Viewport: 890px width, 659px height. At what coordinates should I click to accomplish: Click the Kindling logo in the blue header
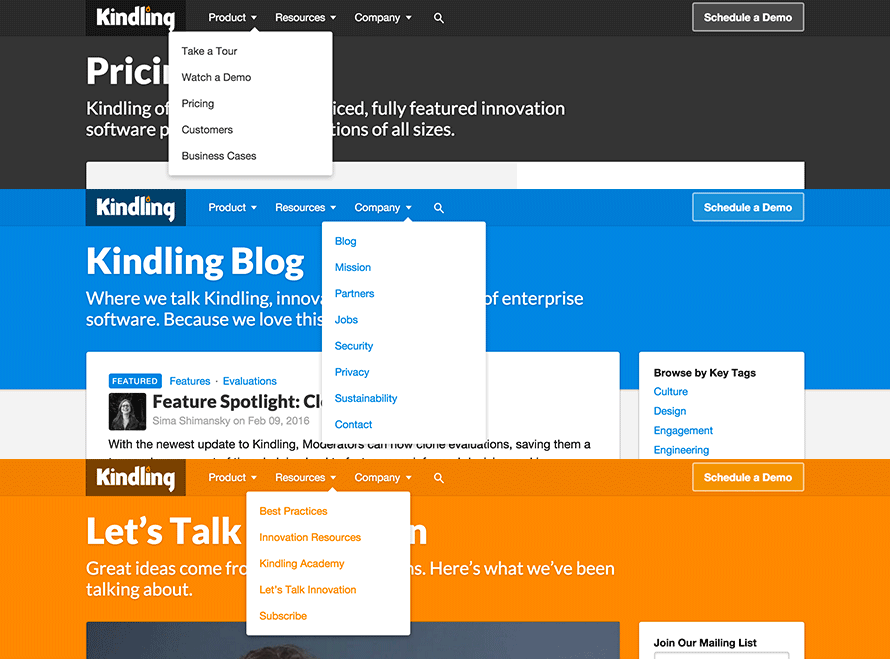[136, 208]
